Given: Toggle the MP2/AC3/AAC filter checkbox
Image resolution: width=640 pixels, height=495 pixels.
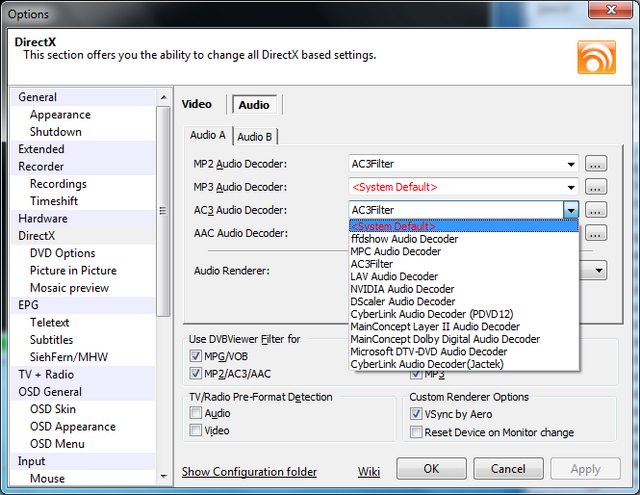Looking at the screenshot, I should pos(196,373).
